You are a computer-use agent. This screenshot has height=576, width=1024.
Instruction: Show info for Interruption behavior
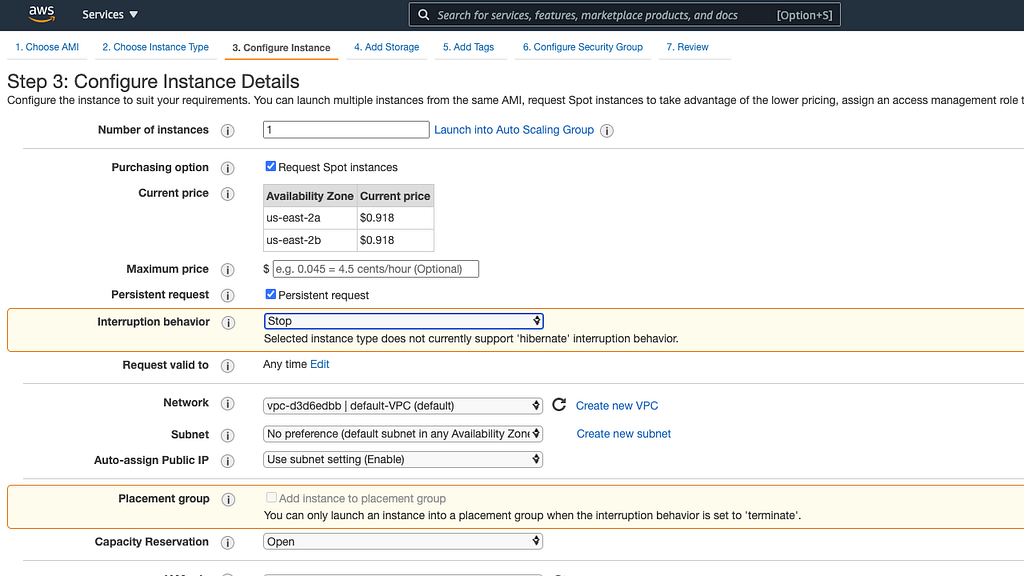[x=228, y=323]
